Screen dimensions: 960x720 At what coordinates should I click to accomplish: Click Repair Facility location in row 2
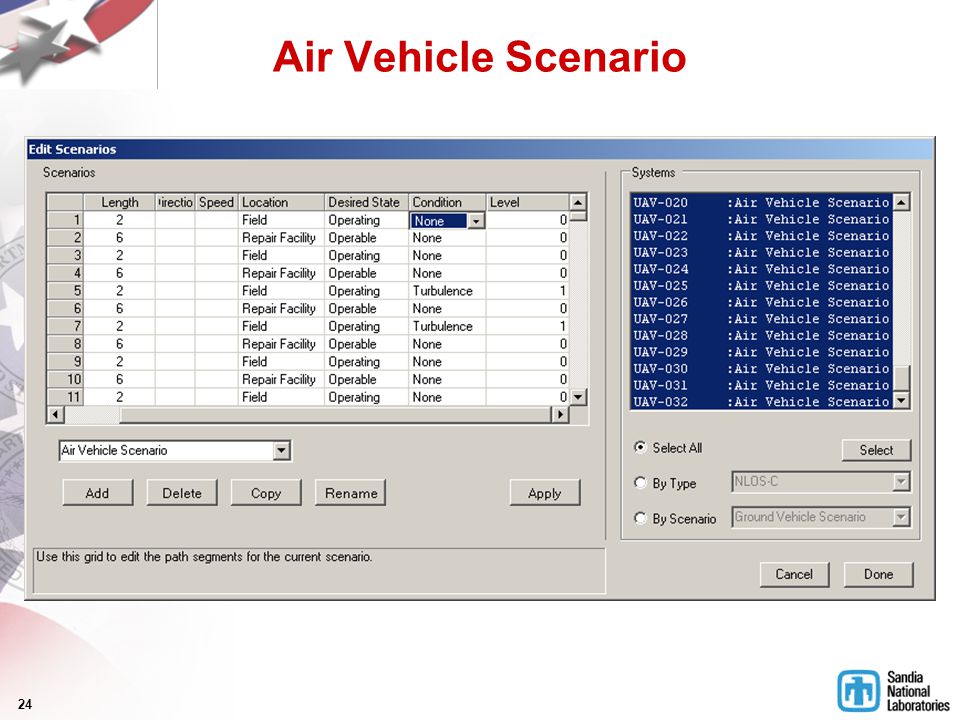281,238
